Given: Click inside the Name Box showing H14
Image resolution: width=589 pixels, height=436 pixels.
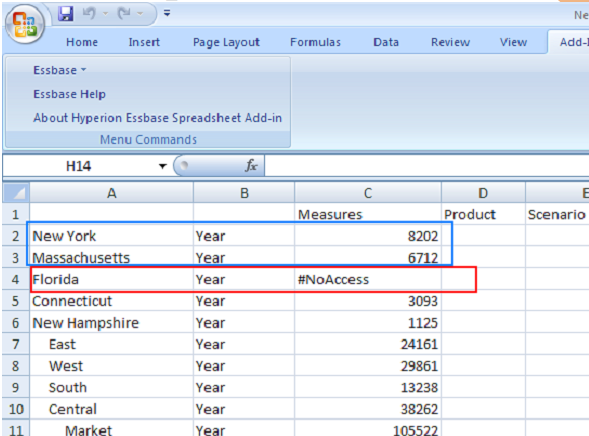Looking at the screenshot, I should 79,166.
